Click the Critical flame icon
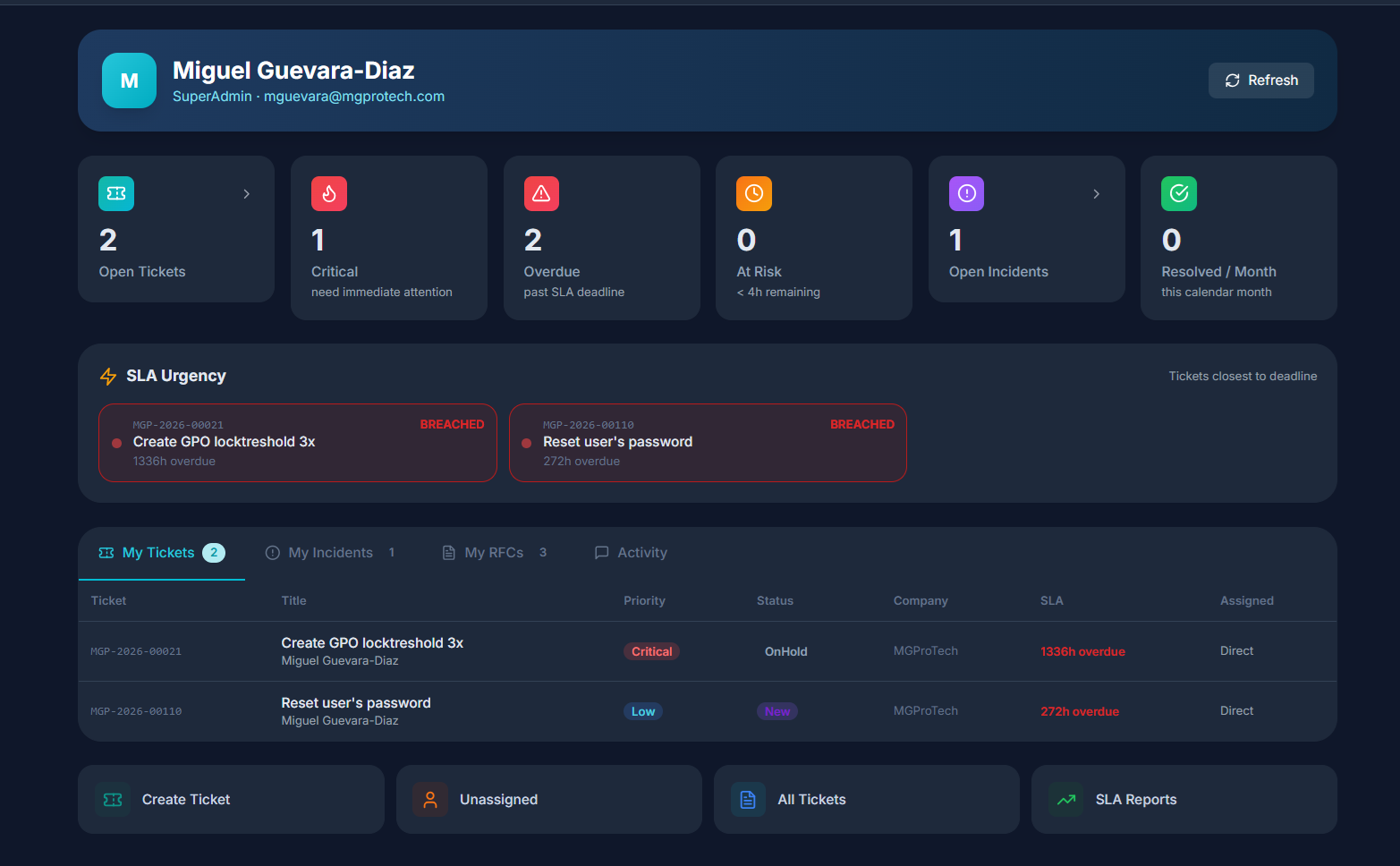The image size is (1400, 866). [329, 193]
